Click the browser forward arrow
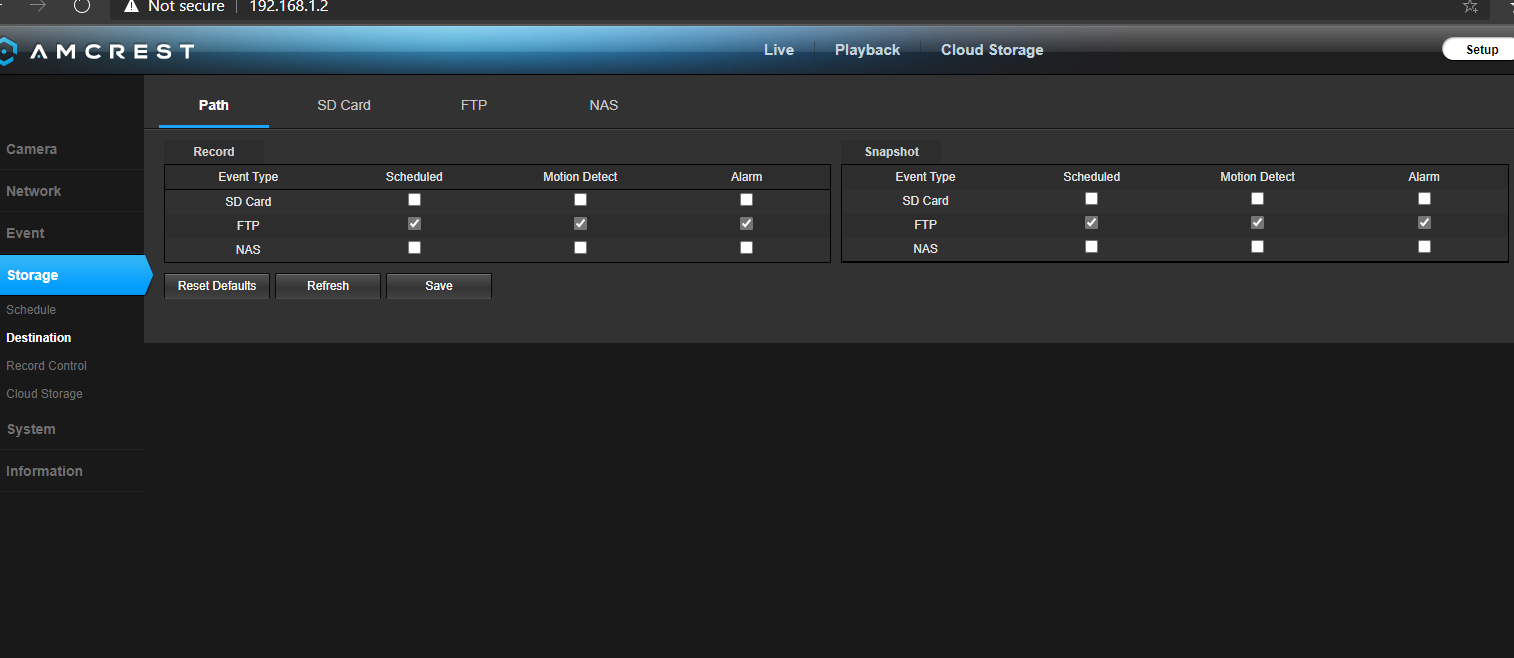The height and width of the screenshot is (658, 1514). [38, 6]
